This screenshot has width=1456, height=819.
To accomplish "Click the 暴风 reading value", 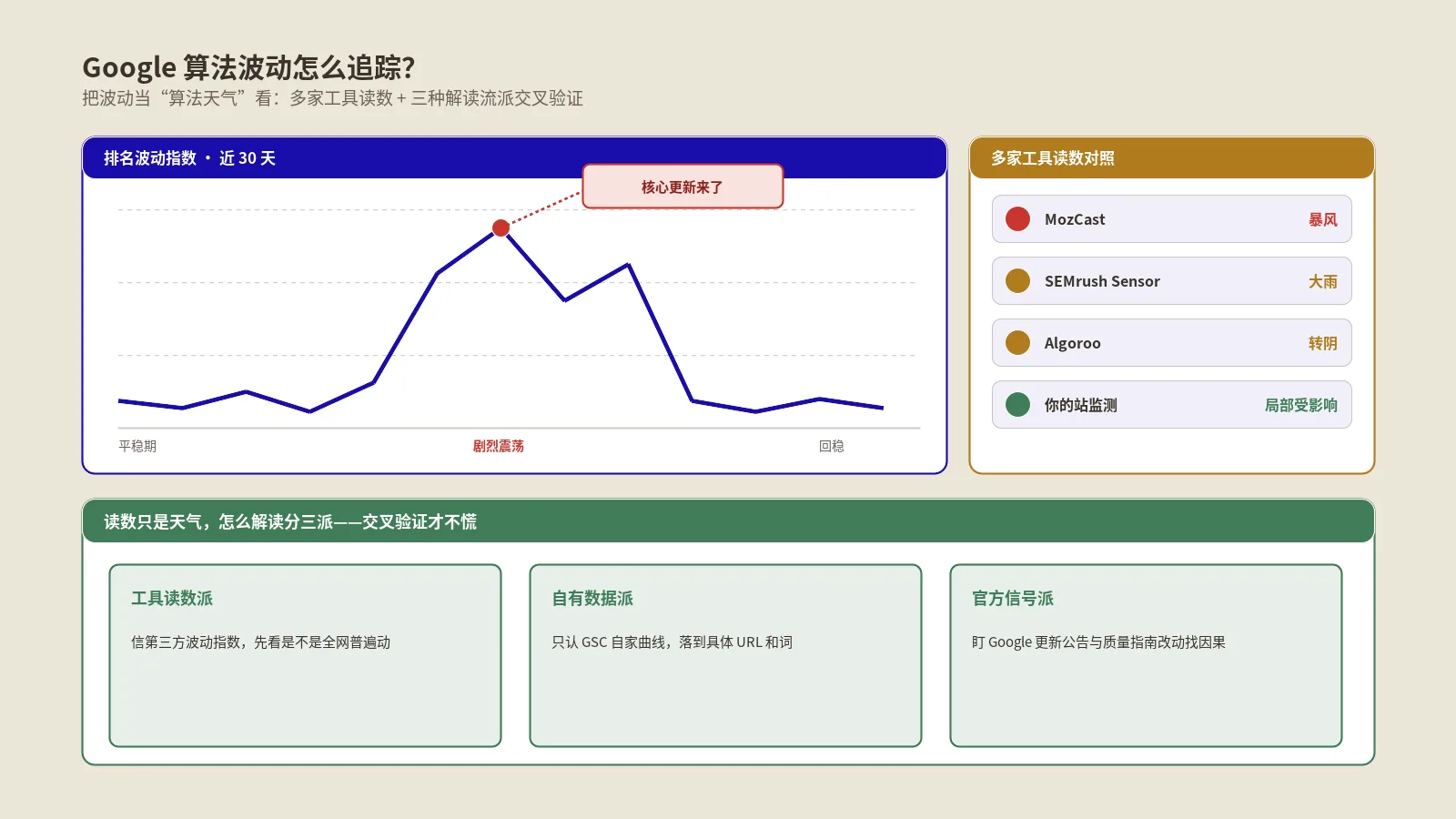I will coord(1323,219).
